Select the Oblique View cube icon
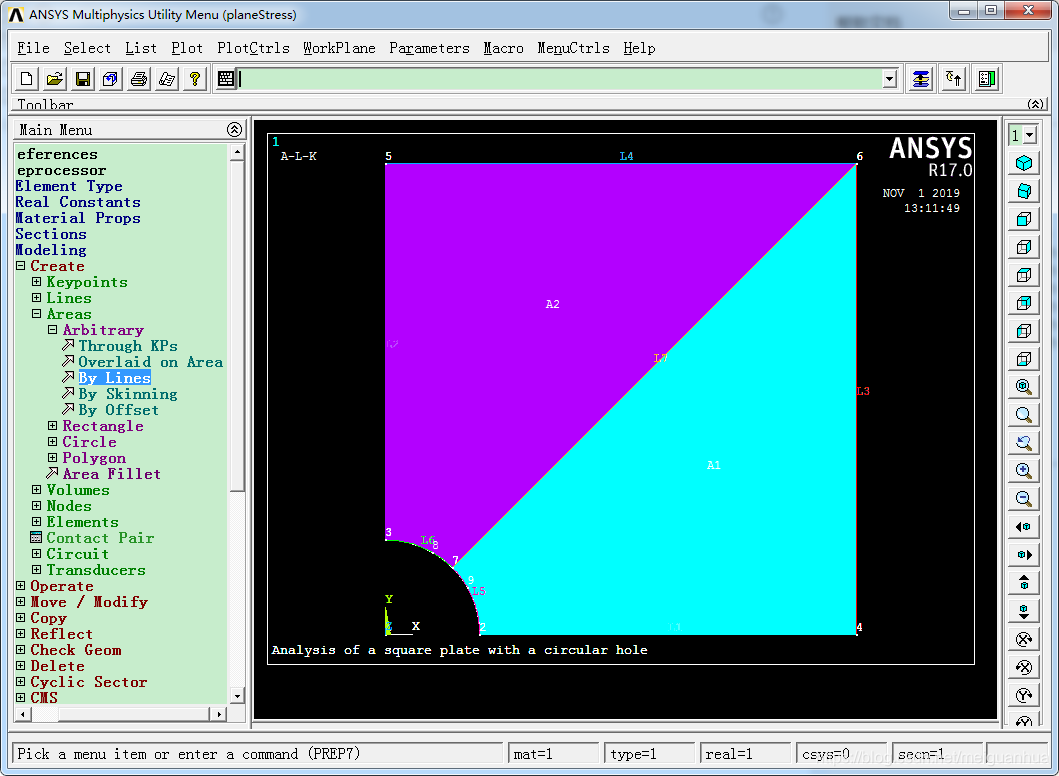 click(1024, 191)
